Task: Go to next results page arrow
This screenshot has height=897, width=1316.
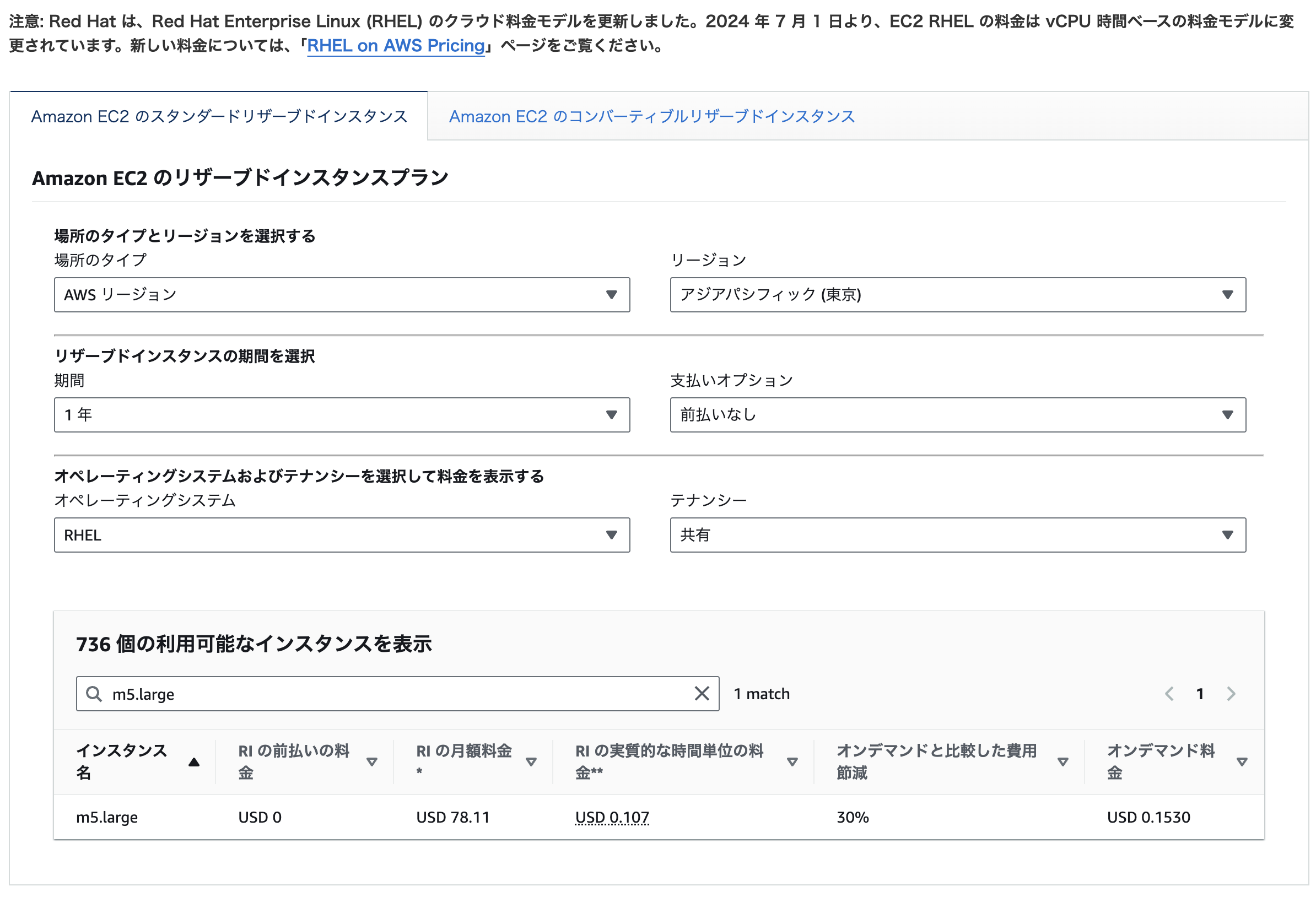Action: point(1231,694)
